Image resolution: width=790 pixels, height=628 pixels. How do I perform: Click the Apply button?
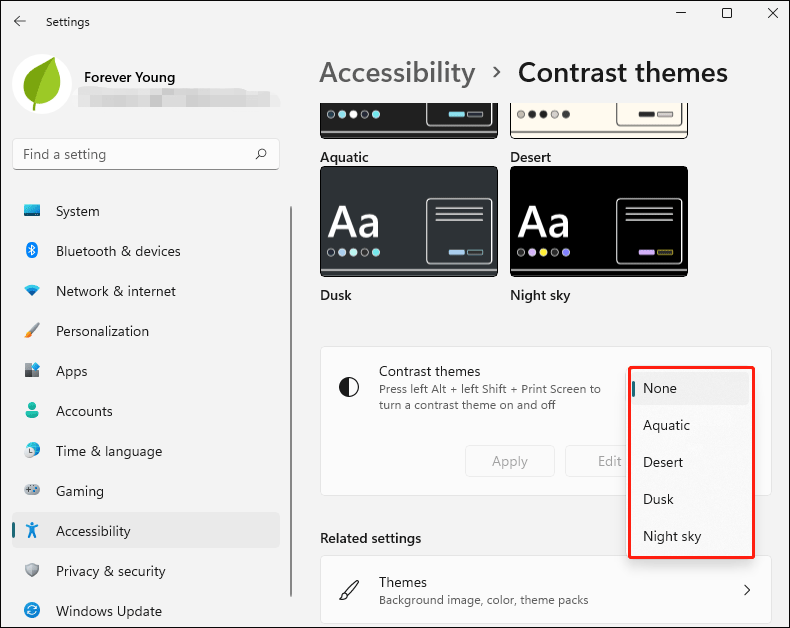pos(510,461)
